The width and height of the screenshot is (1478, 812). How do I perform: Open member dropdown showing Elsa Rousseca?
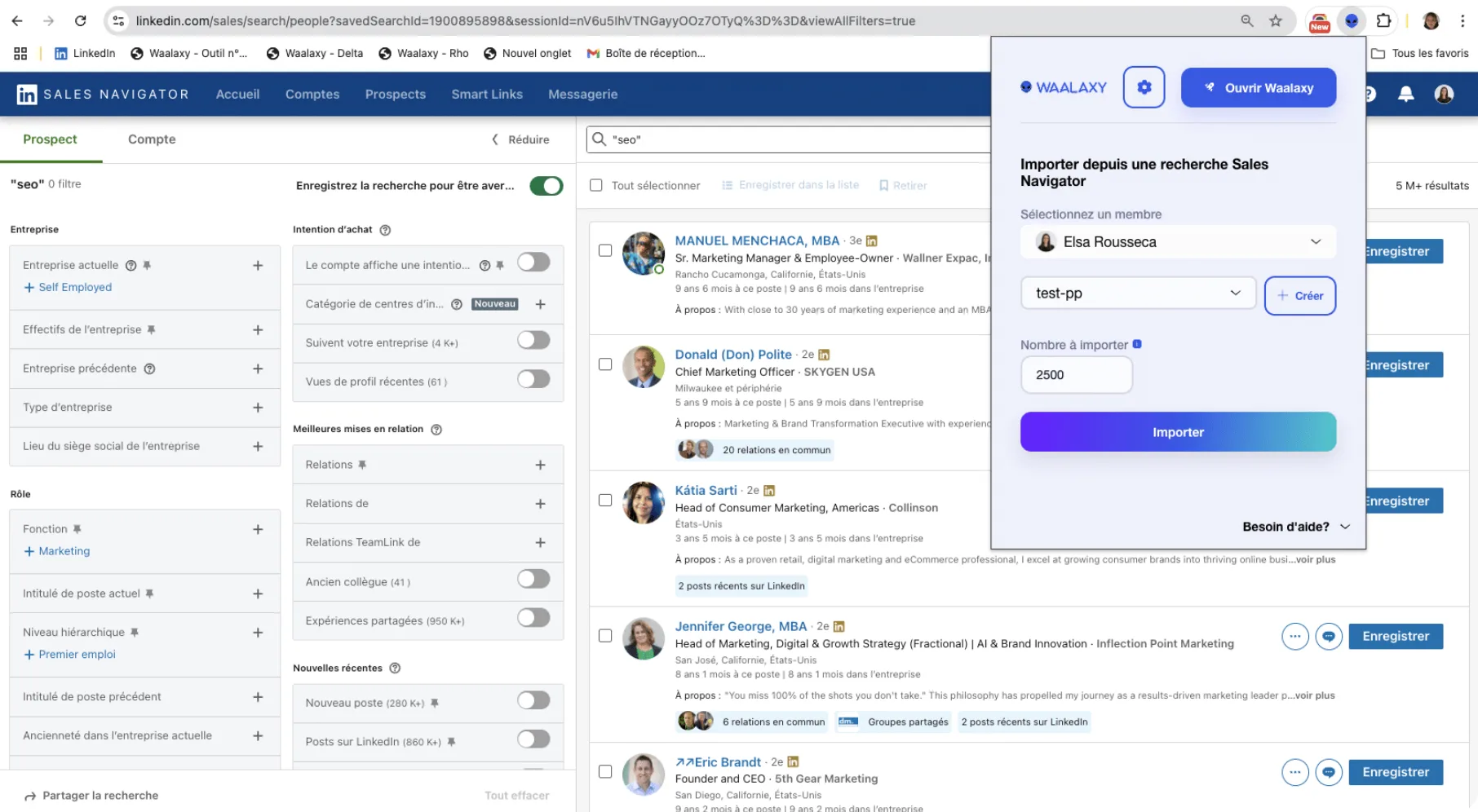(1178, 242)
